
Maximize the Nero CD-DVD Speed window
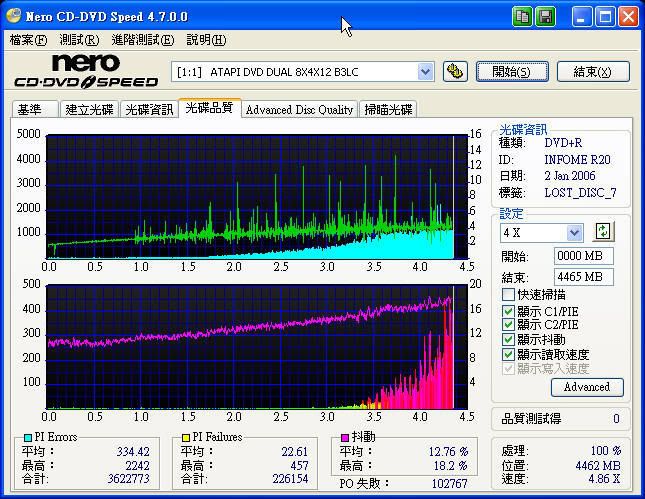point(604,17)
